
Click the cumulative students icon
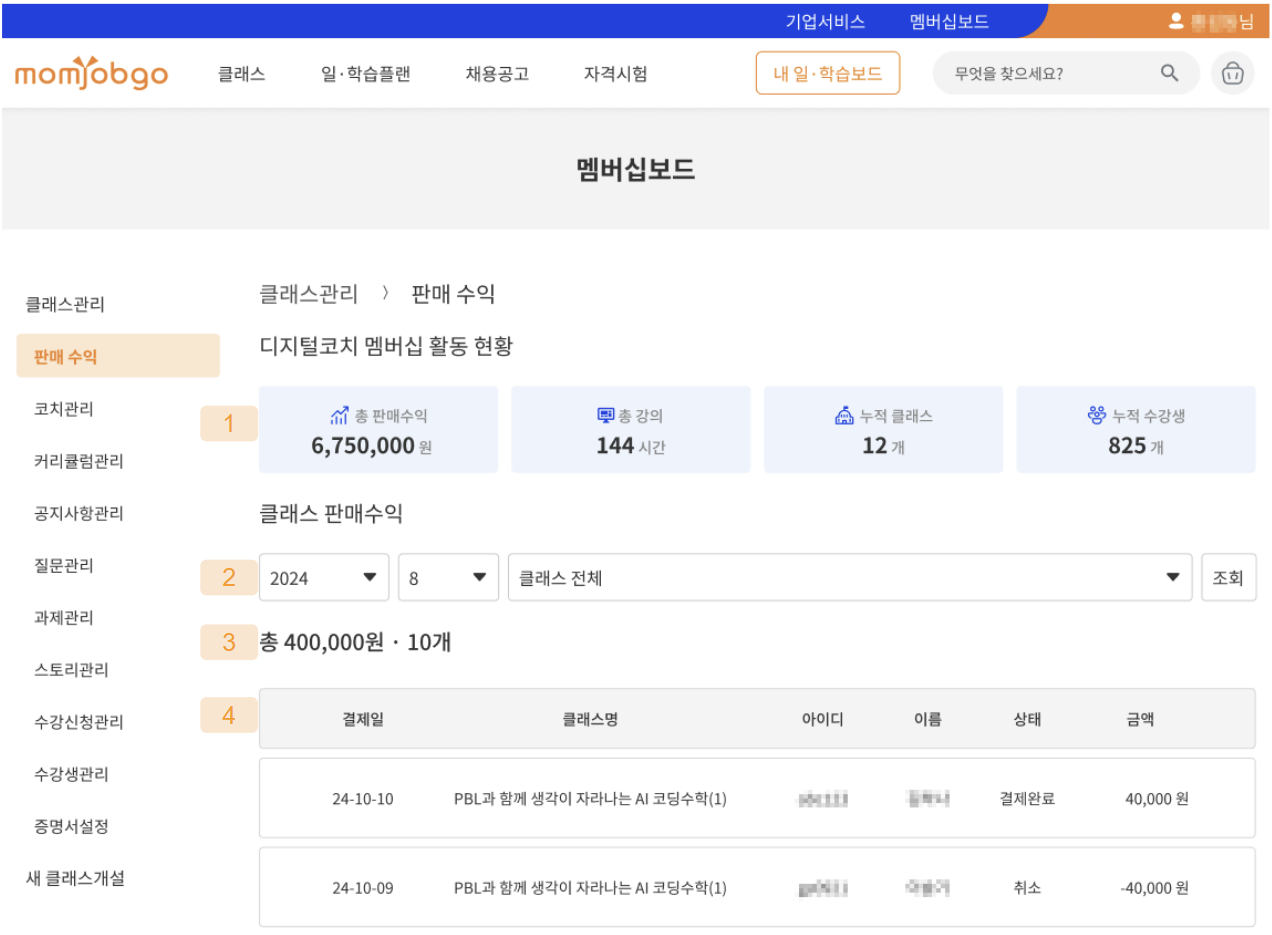coord(1097,416)
